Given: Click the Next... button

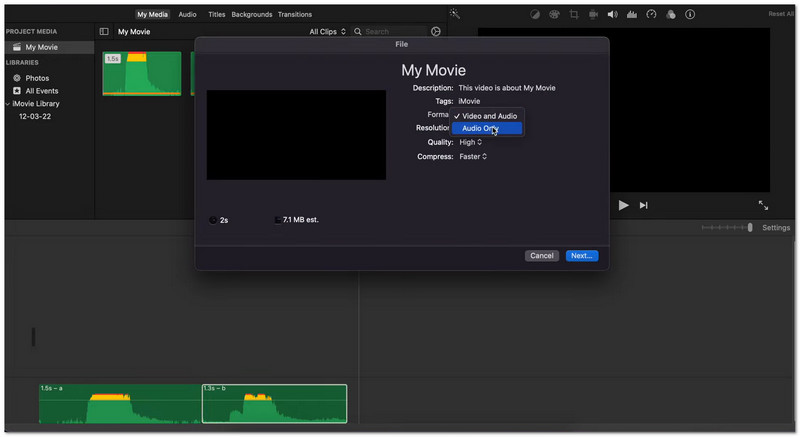Looking at the screenshot, I should pyautogui.click(x=582, y=255).
